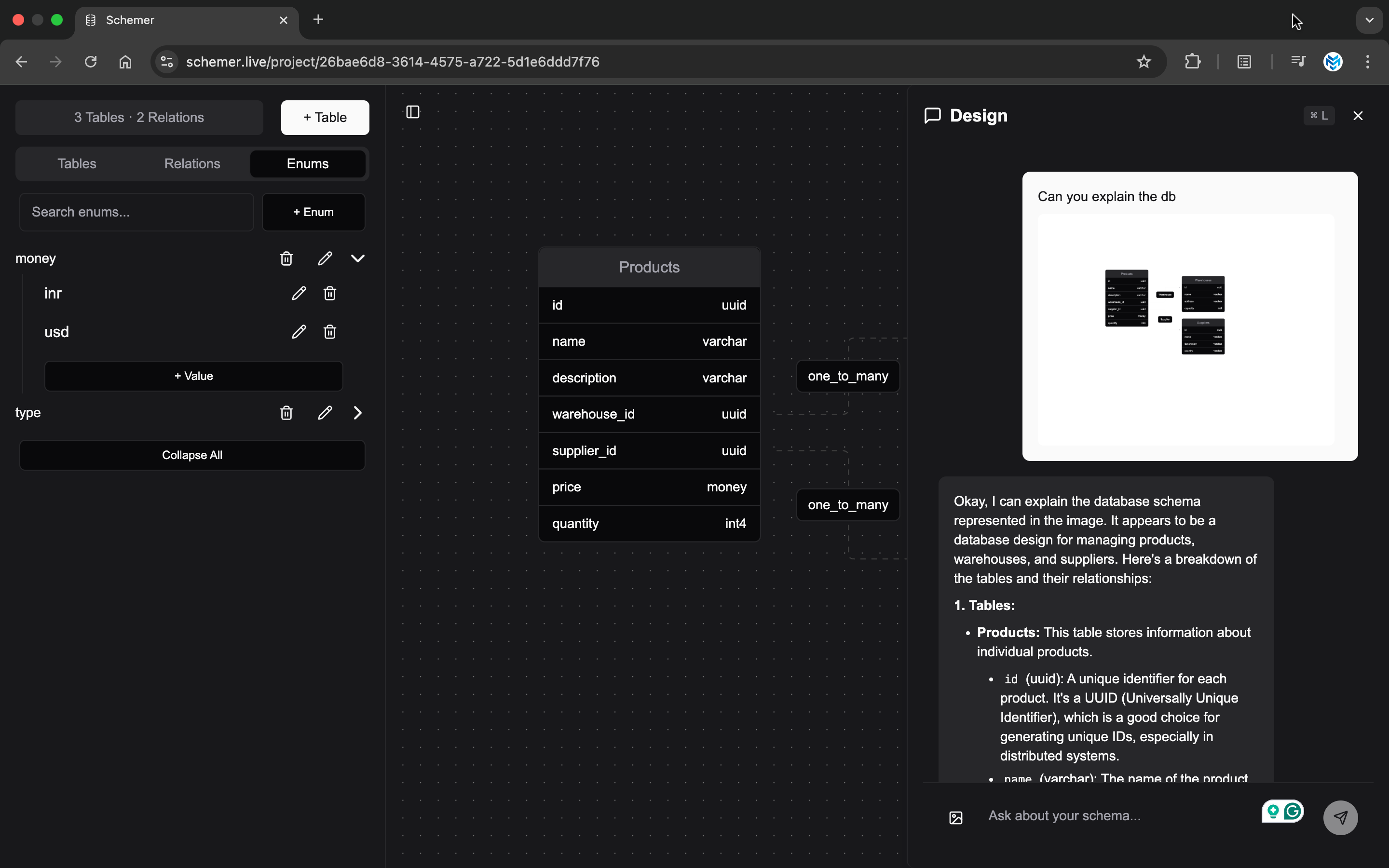The width and height of the screenshot is (1389, 868).
Task: Expand the type enum chevron
Action: coord(357,413)
